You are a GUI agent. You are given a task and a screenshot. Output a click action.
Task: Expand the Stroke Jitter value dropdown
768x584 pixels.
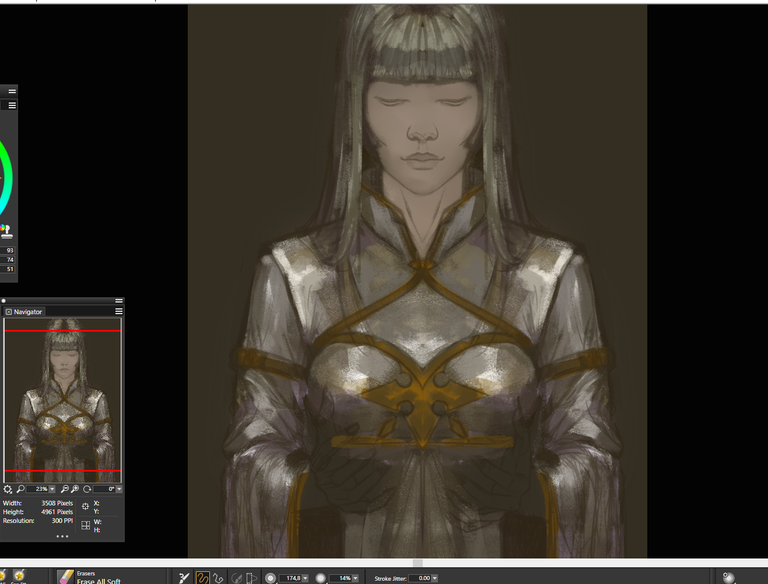coord(437,578)
